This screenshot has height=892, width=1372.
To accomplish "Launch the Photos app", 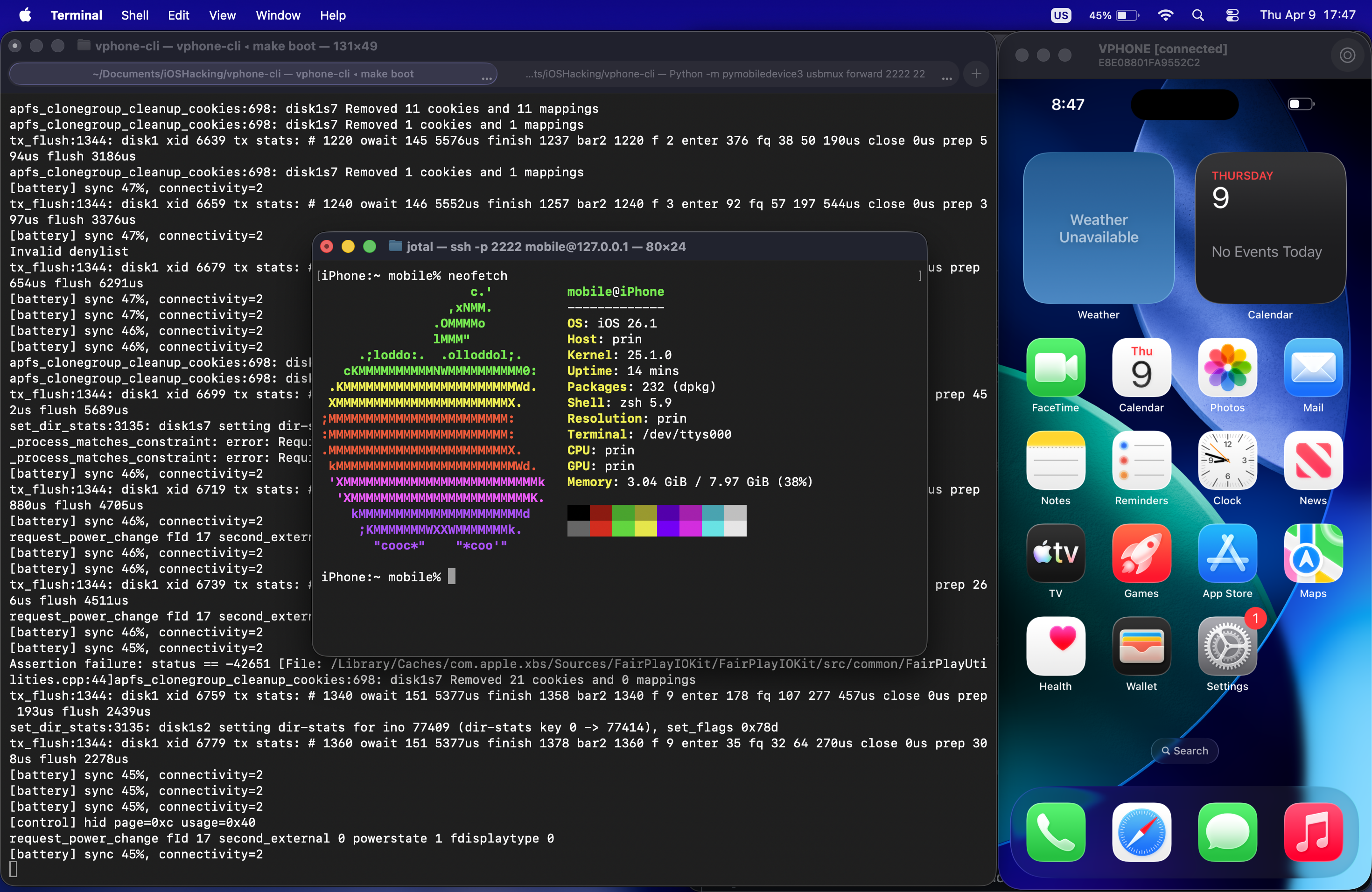I will tap(1227, 368).
